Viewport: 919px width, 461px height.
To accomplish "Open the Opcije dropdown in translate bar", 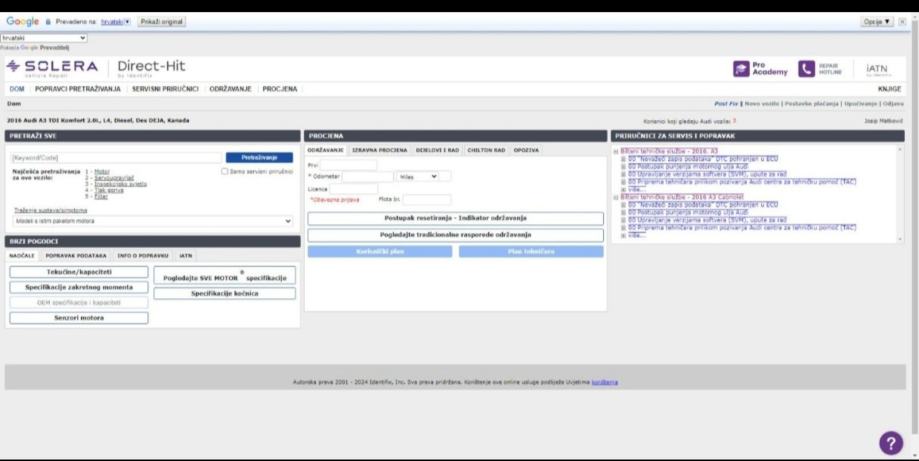I will point(877,22).
